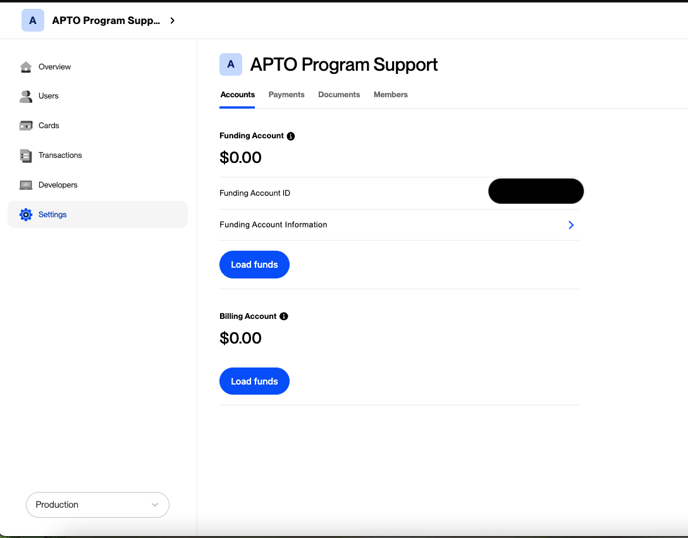This screenshot has height=538, width=688.
Task: Expand Funding Account Information chevron
Action: pos(571,225)
